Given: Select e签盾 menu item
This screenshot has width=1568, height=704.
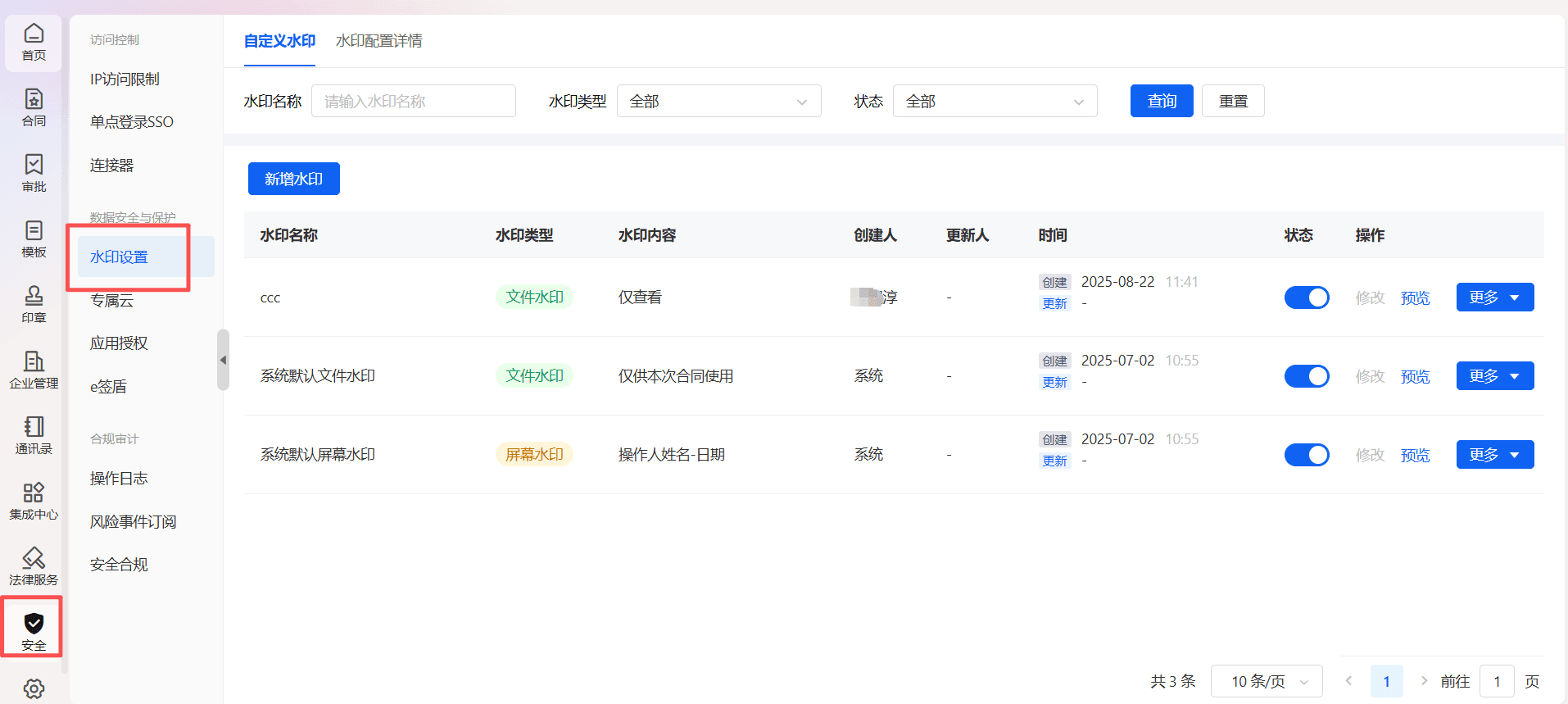Looking at the screenshot, I should point(108,387).
